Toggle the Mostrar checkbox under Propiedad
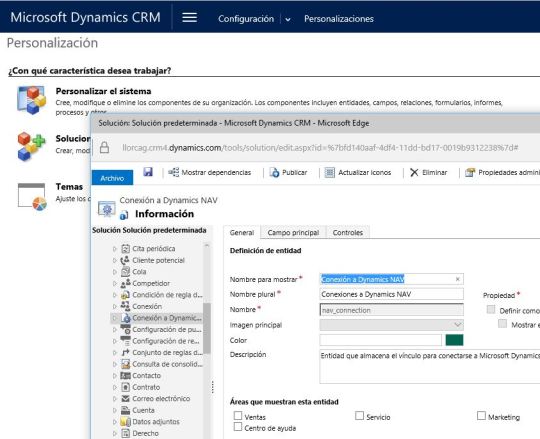The image size is (540, 439). [502, 324]
